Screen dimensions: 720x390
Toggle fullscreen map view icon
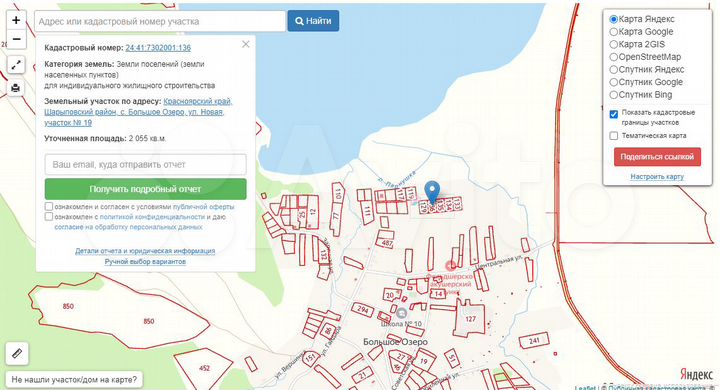(x=16, y=65)
